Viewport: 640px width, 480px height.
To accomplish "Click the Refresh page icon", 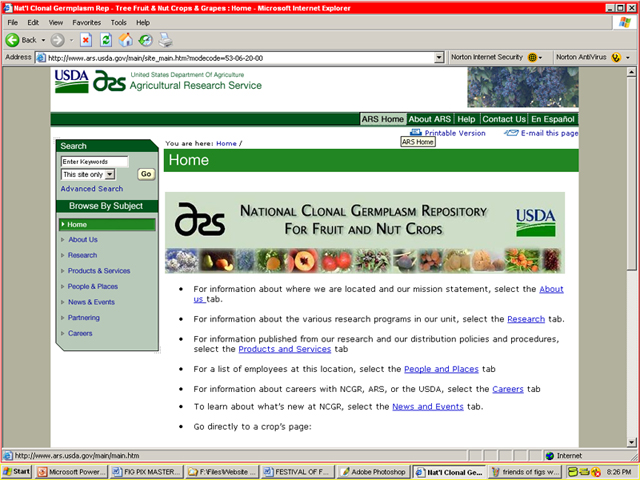I will tap(106, 40).
